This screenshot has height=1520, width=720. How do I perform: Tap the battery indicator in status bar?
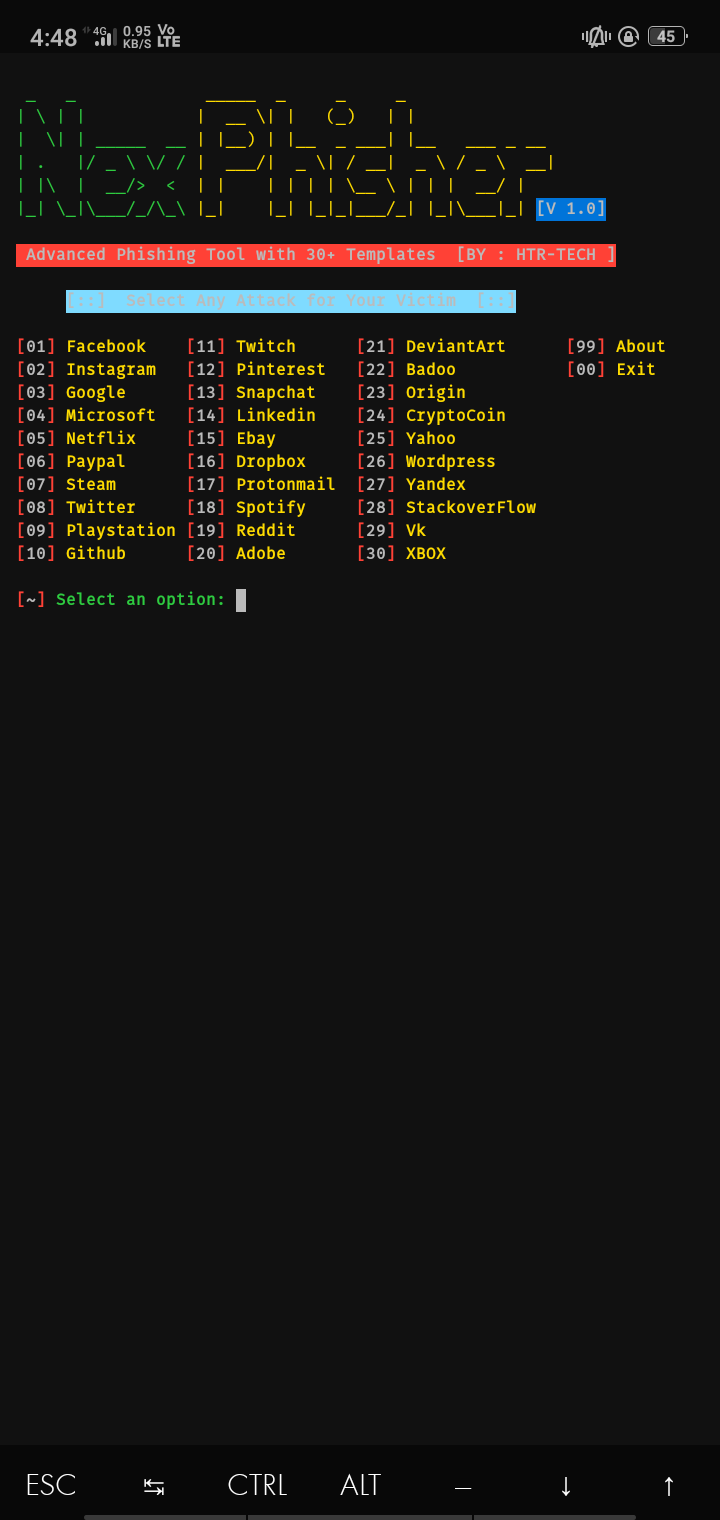667,37
